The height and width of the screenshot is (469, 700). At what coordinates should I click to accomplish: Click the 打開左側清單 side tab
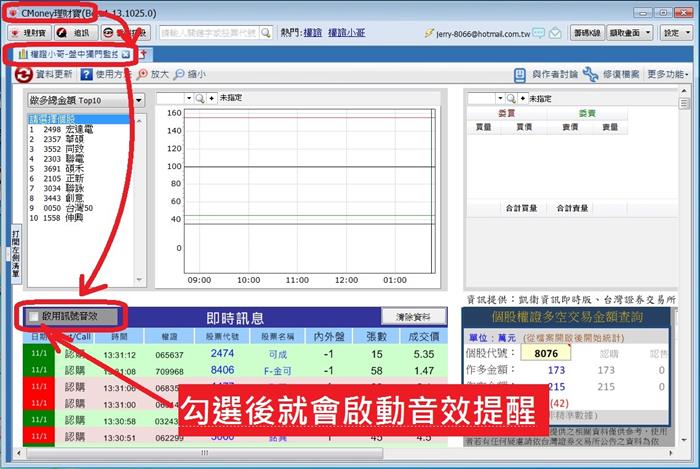point(16,253)
